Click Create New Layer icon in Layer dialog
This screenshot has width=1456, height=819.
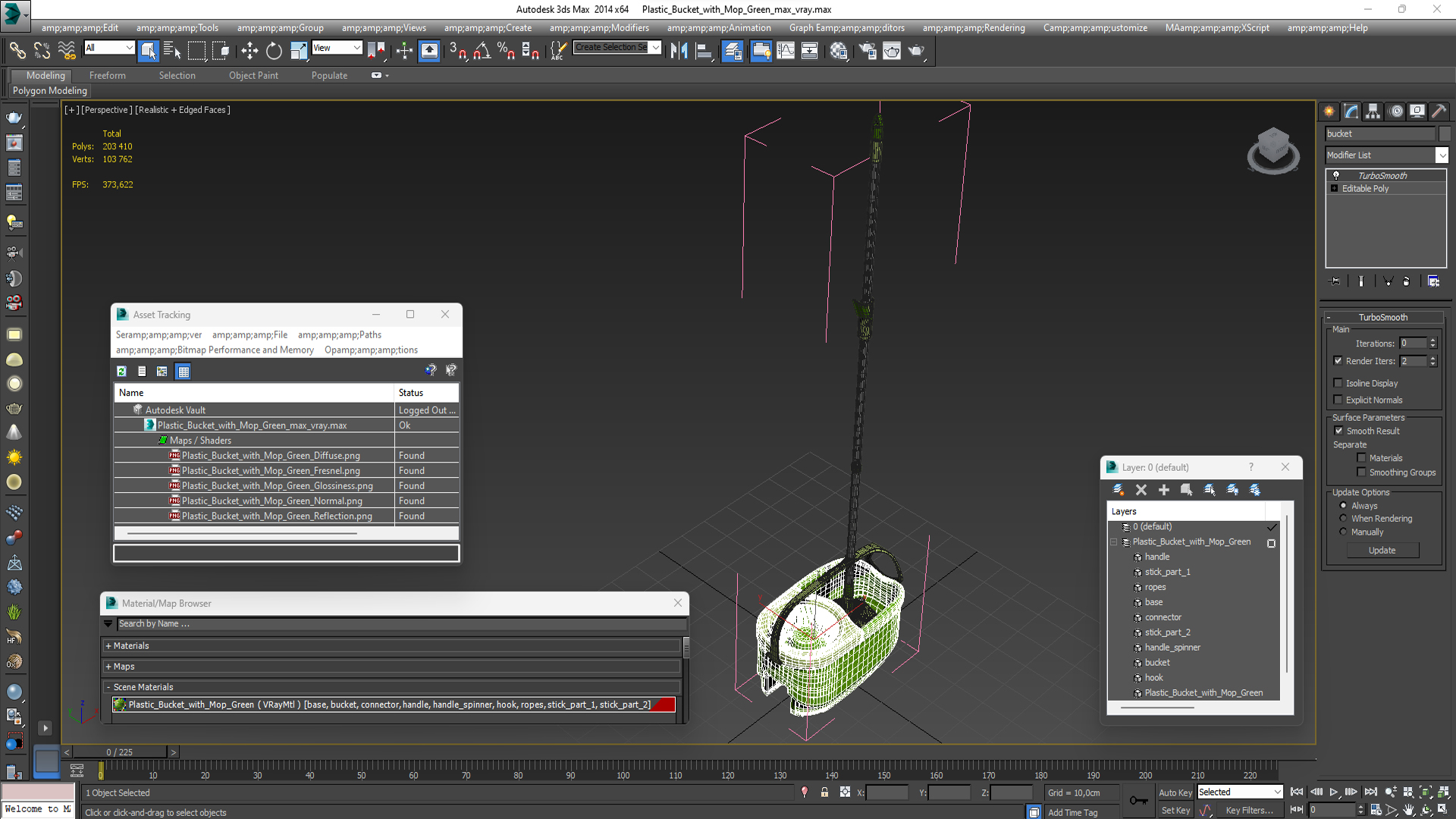(1118, 490)
